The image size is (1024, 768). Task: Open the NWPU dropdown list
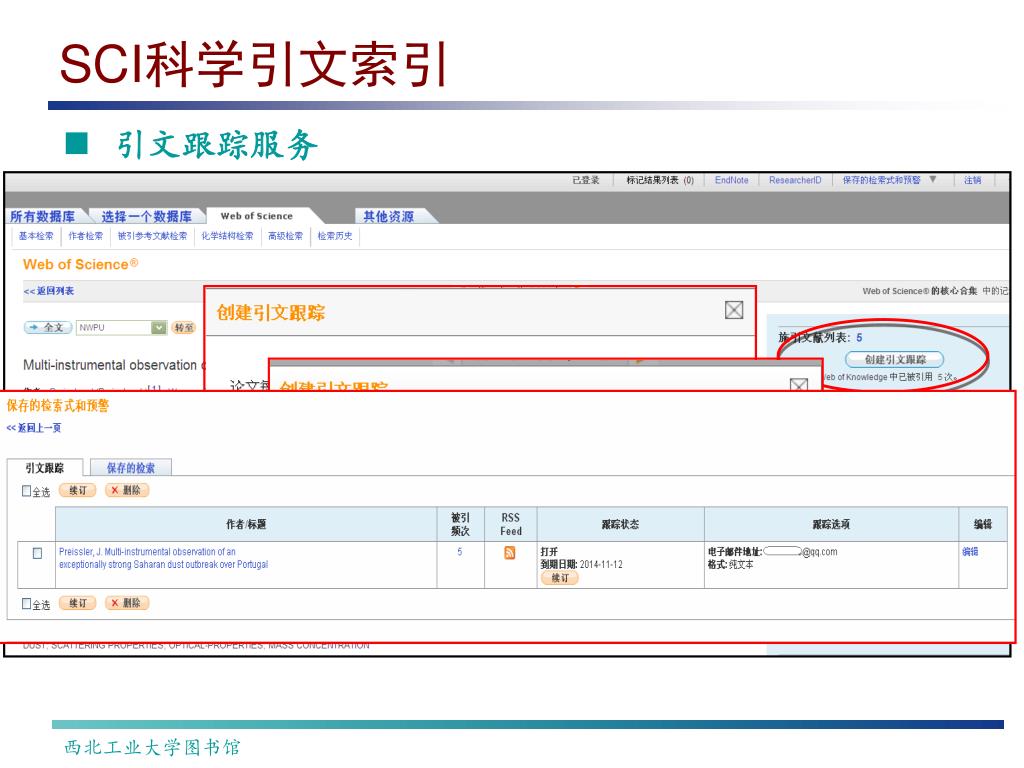click(158, 327)
